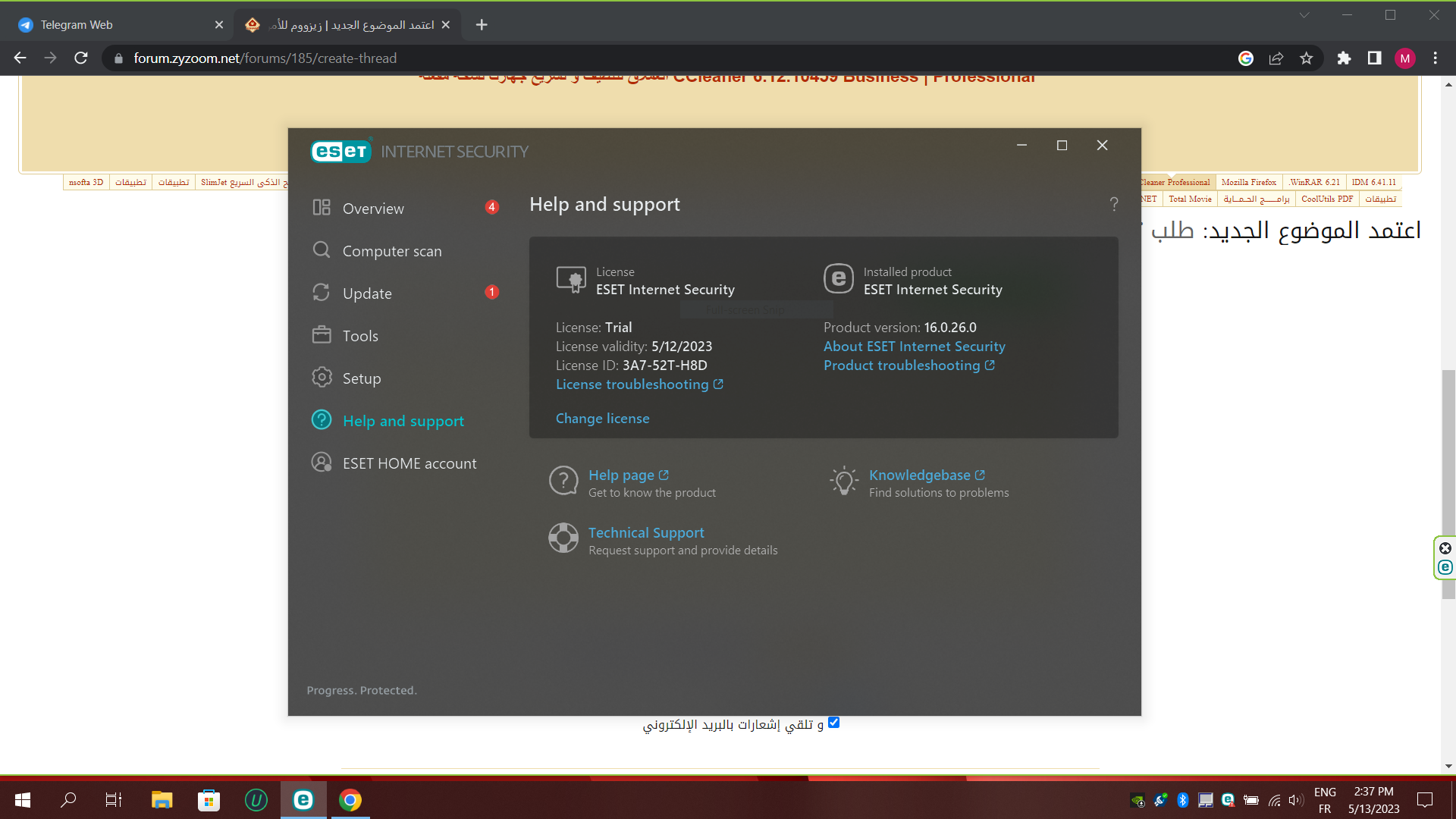Click the Google icon in address bar
Image resolution: width=1456 pixels, height=819 pixels.
pos(1245,58)
